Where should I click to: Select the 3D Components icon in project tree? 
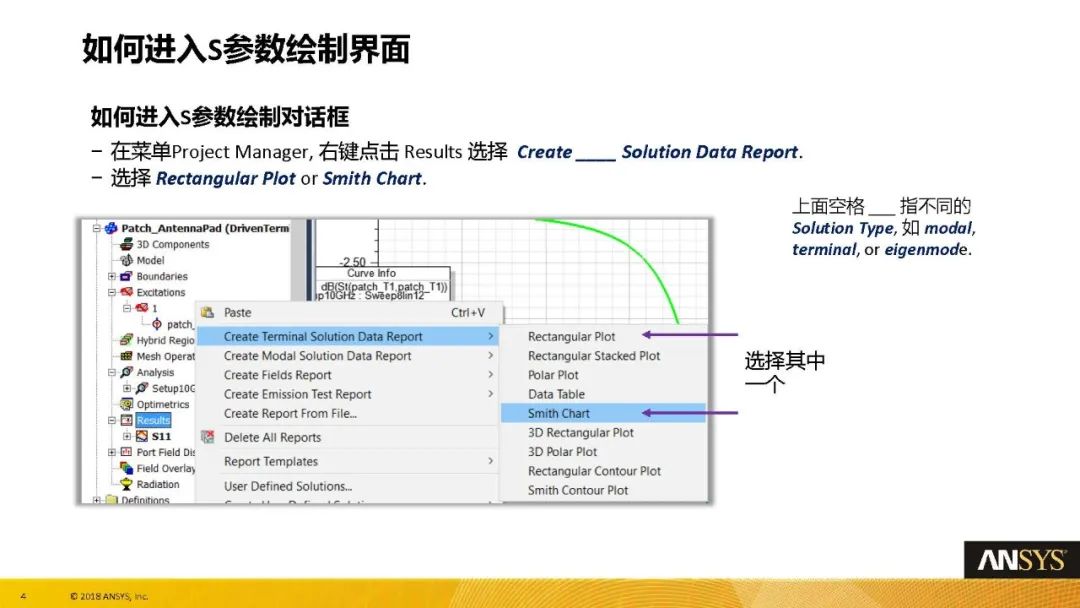point(127,244)
